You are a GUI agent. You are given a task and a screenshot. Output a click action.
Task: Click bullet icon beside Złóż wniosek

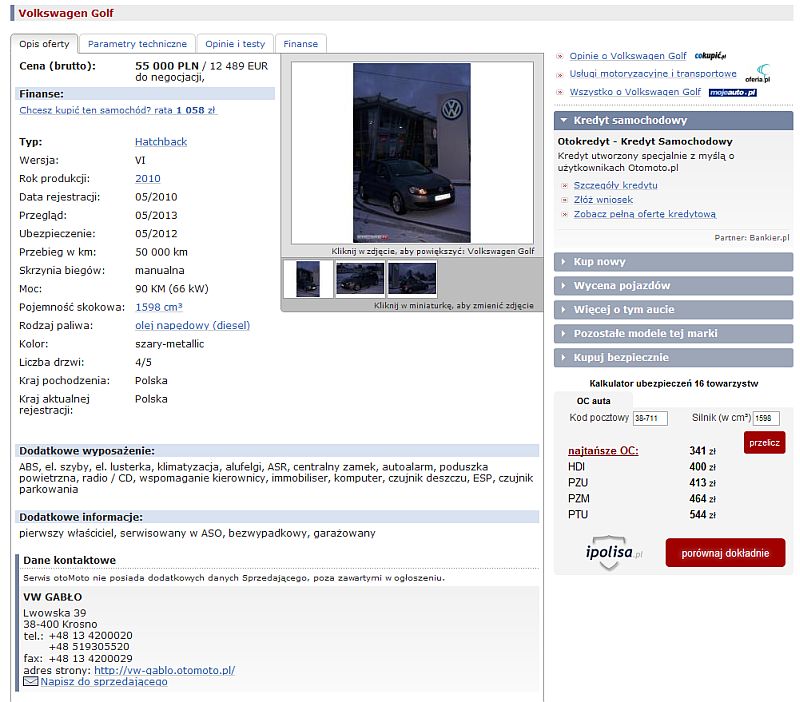[x=564, y=200]
